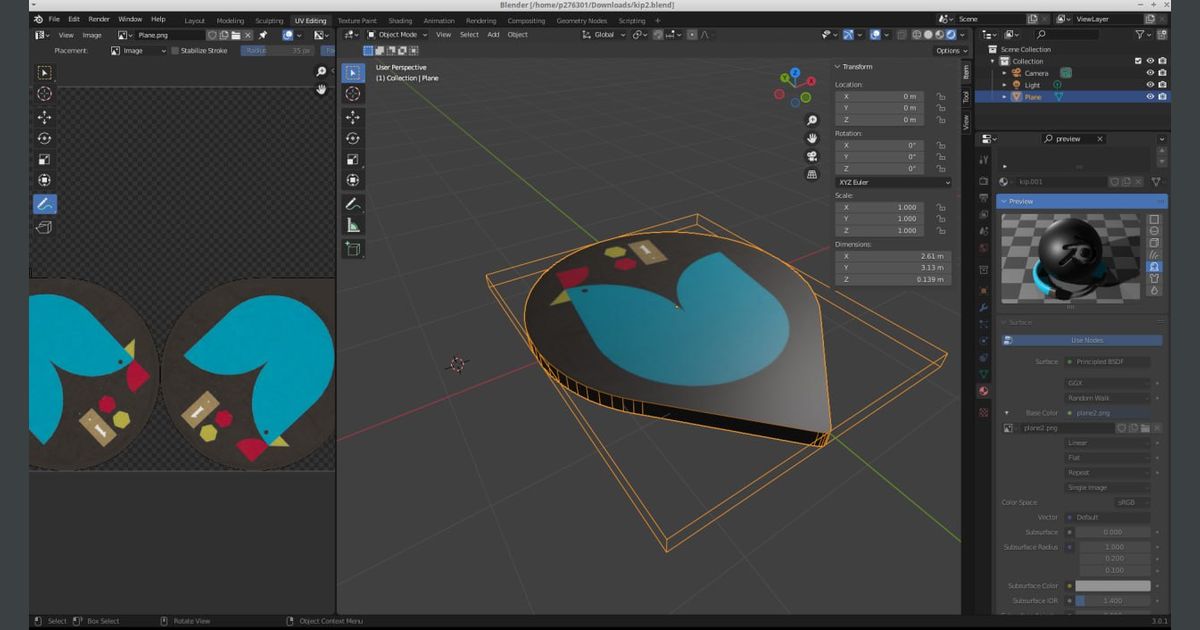Switch to perspective/orthographic grid view icon
1200x630 pixels.
pos(812,174)
